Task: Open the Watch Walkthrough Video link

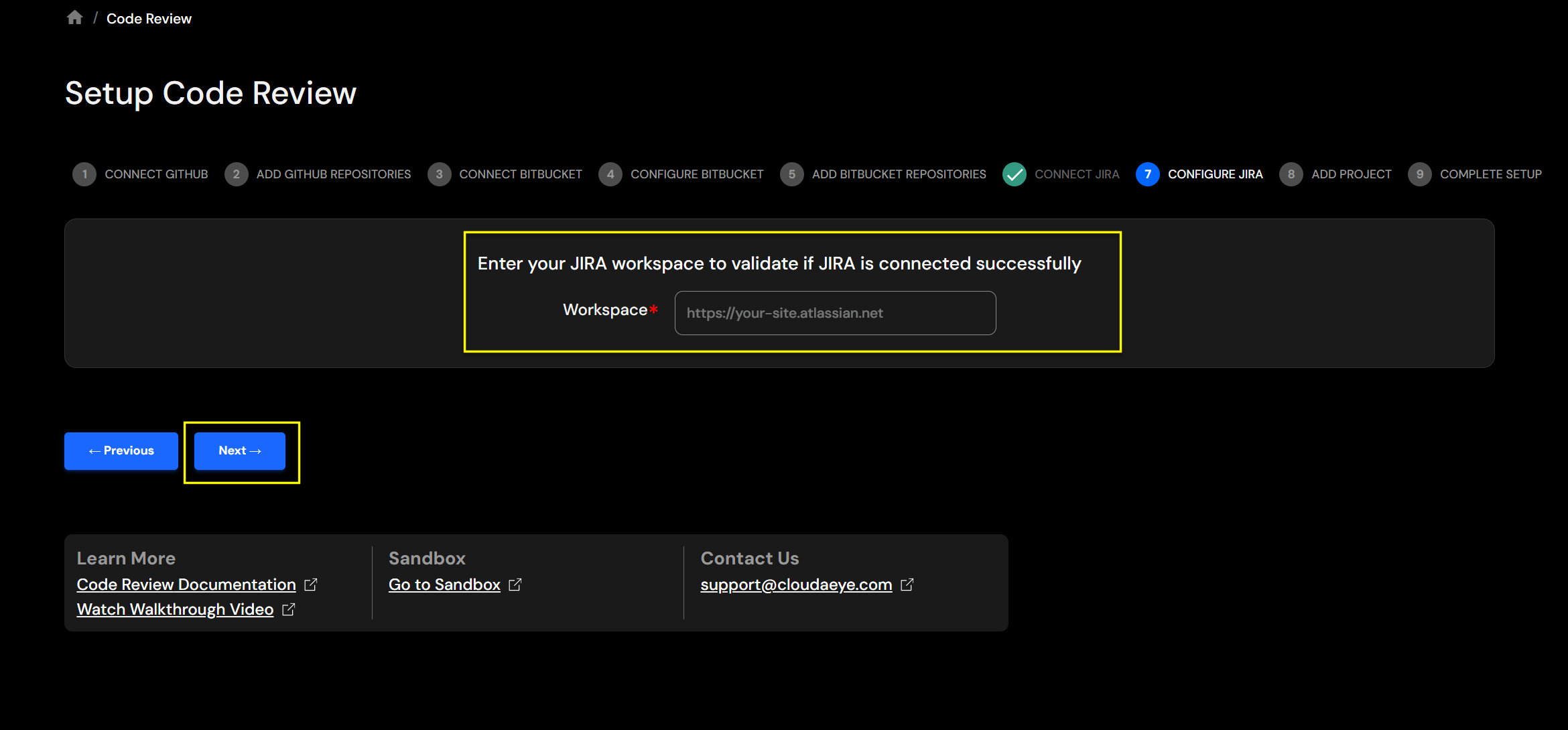Action: click(175, 609)
